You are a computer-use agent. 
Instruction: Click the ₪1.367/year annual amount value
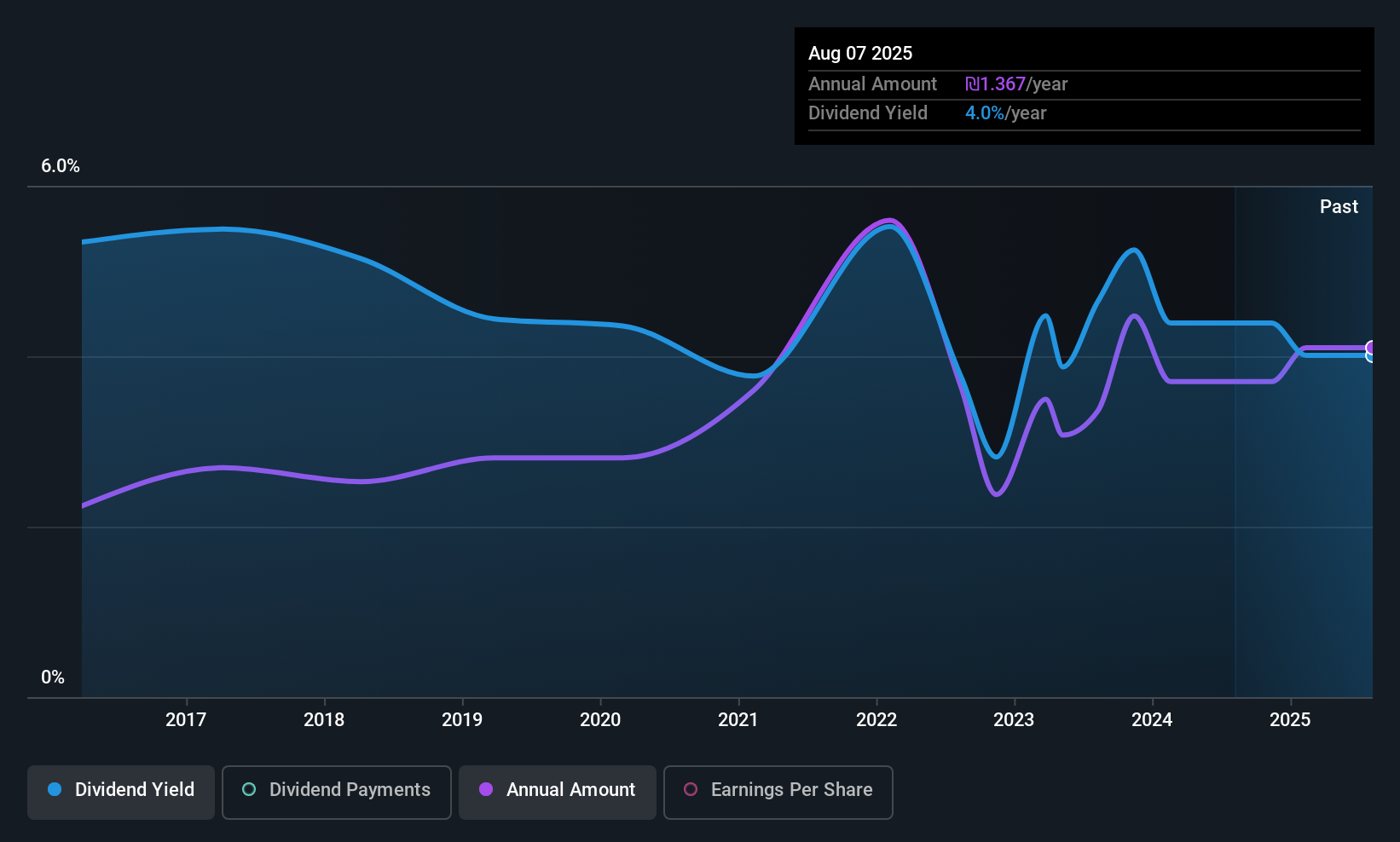1015,84
